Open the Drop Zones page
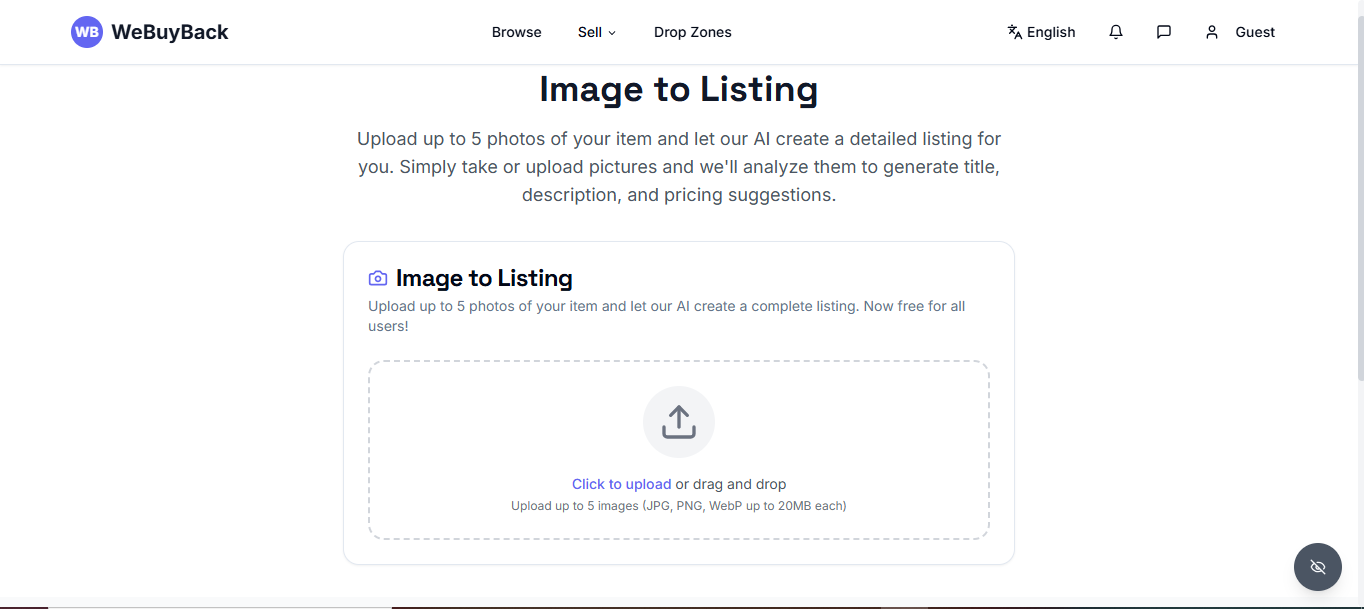This screenshot has height=609, width=1364. [693, 32]
